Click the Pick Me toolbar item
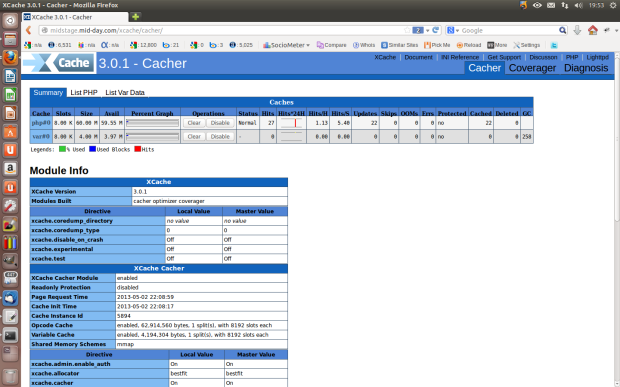The height and width of the screenshot is (387, 620). (x=437, y=45)
